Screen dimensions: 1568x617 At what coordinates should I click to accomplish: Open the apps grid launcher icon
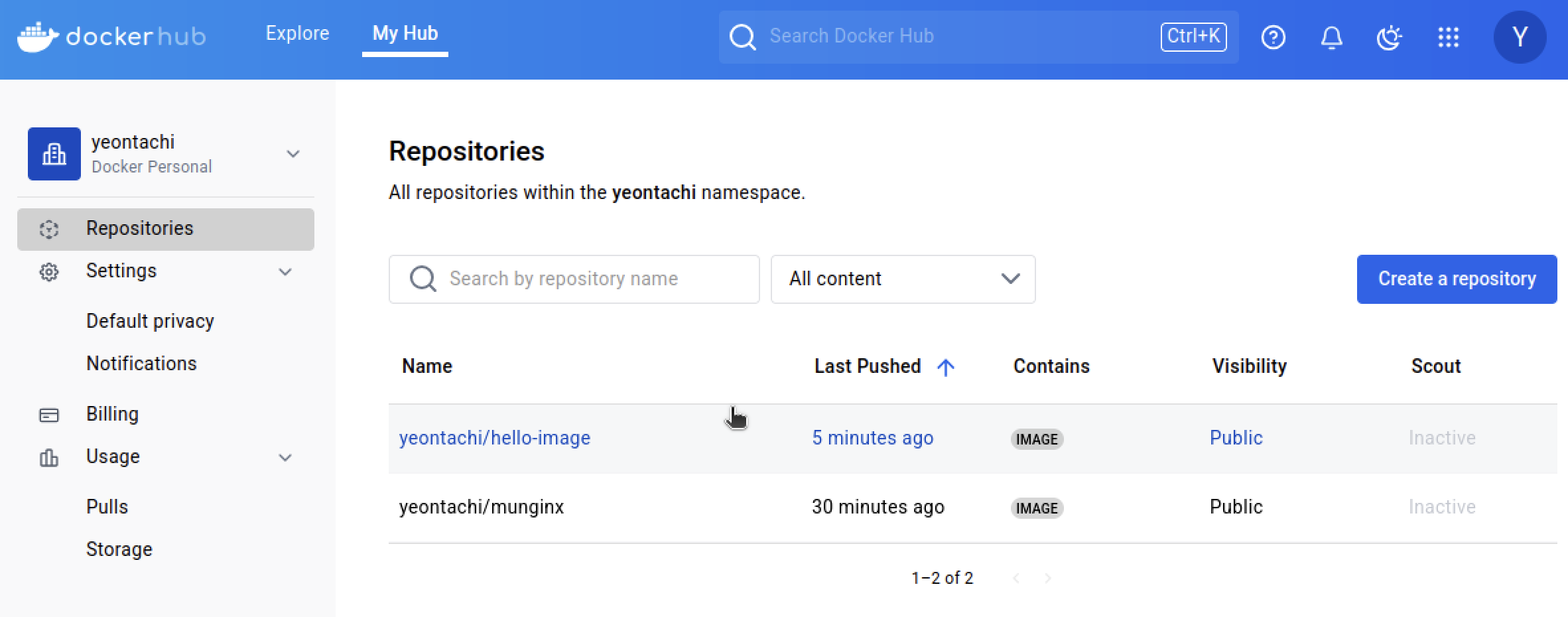pyautogui.click(x=1448, y=37)
